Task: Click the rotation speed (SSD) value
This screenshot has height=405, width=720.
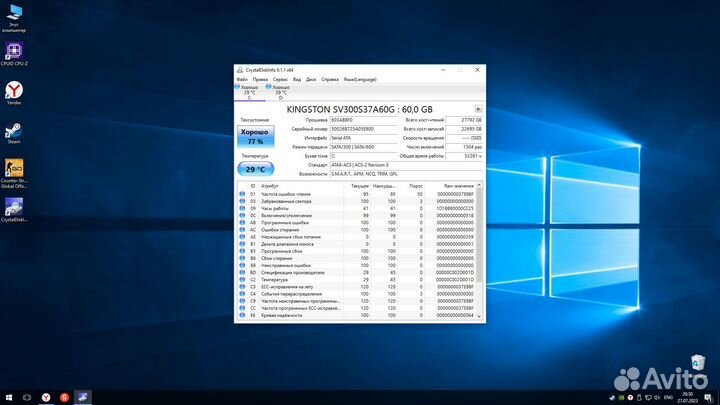Action: 464,138
